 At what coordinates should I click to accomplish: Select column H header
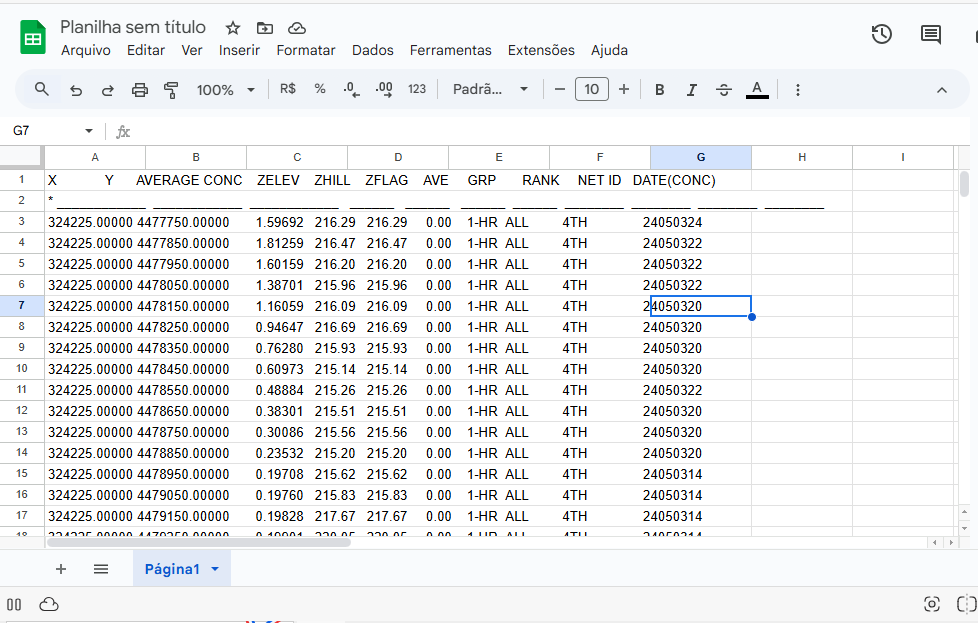(802, 158)
